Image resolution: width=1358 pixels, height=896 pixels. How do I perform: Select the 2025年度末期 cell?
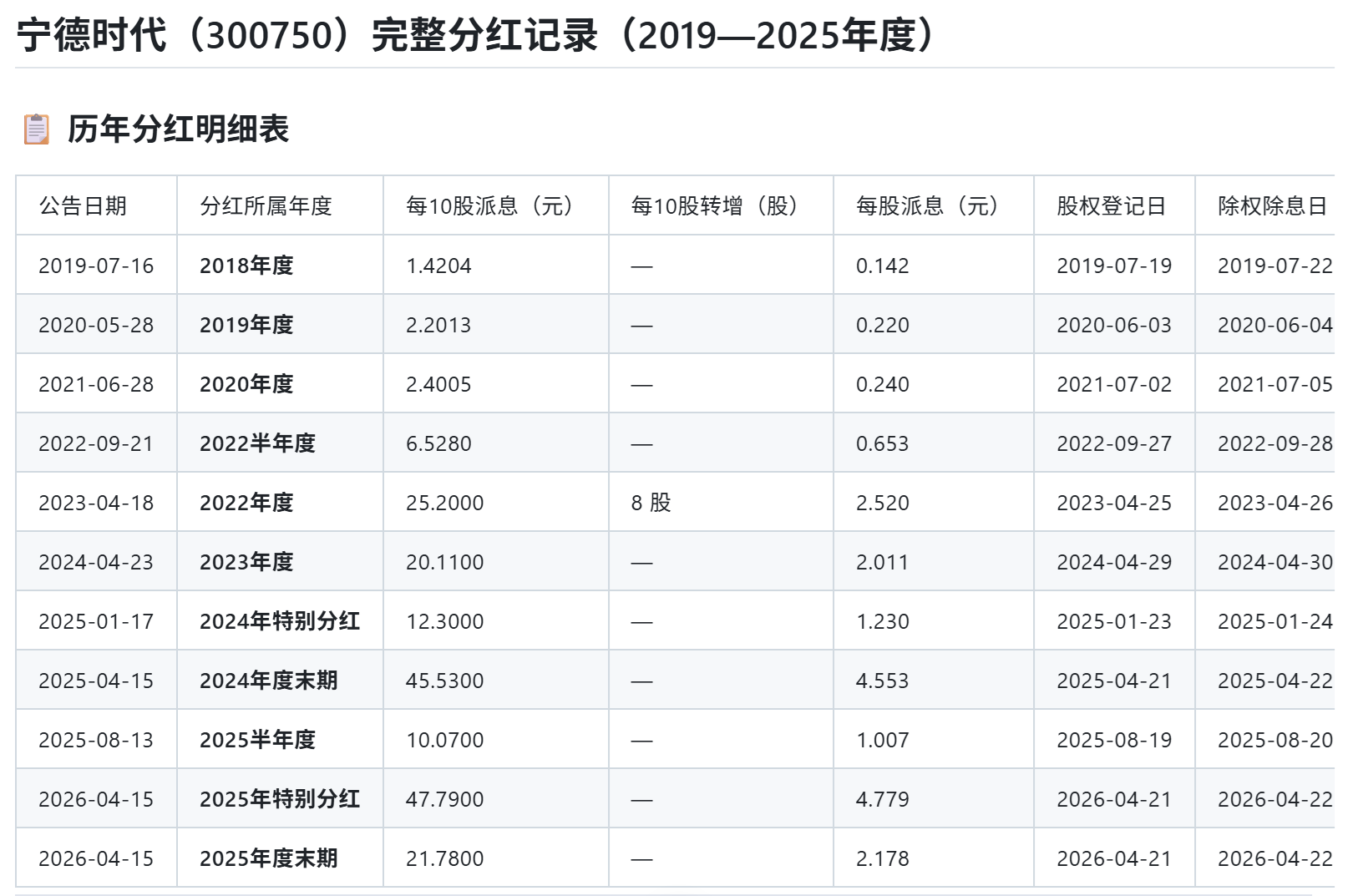pyautogui.click(x=268, y=858)
